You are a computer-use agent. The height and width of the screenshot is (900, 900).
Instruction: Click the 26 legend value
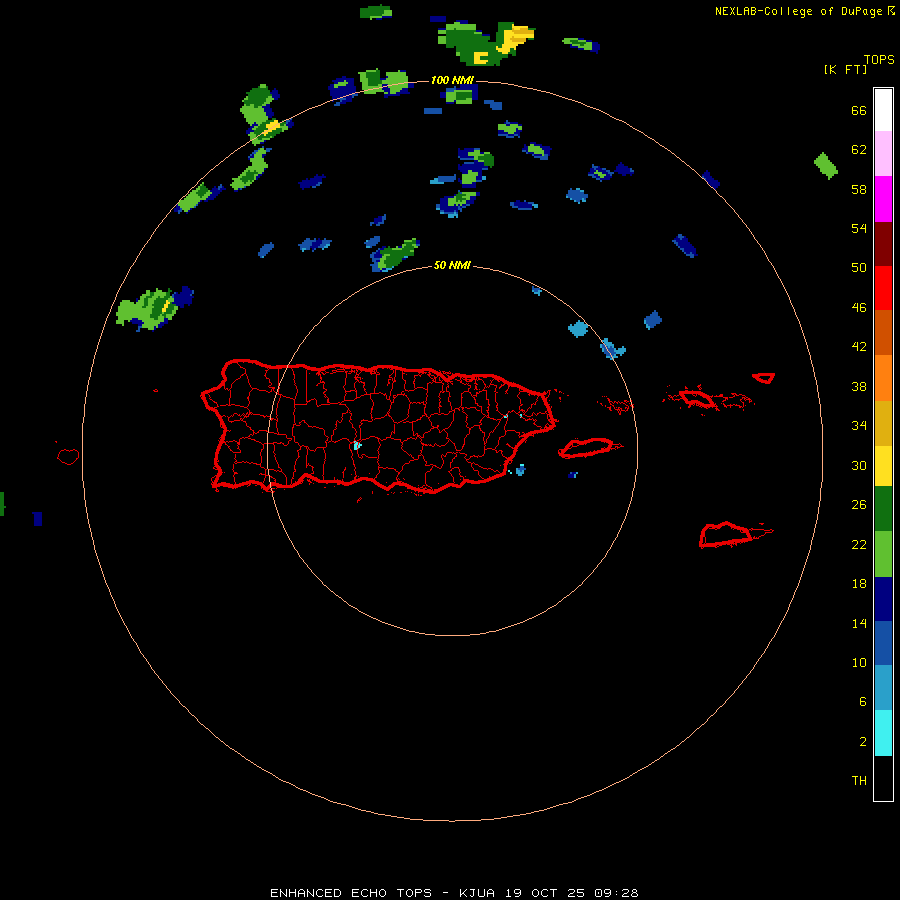859,505
